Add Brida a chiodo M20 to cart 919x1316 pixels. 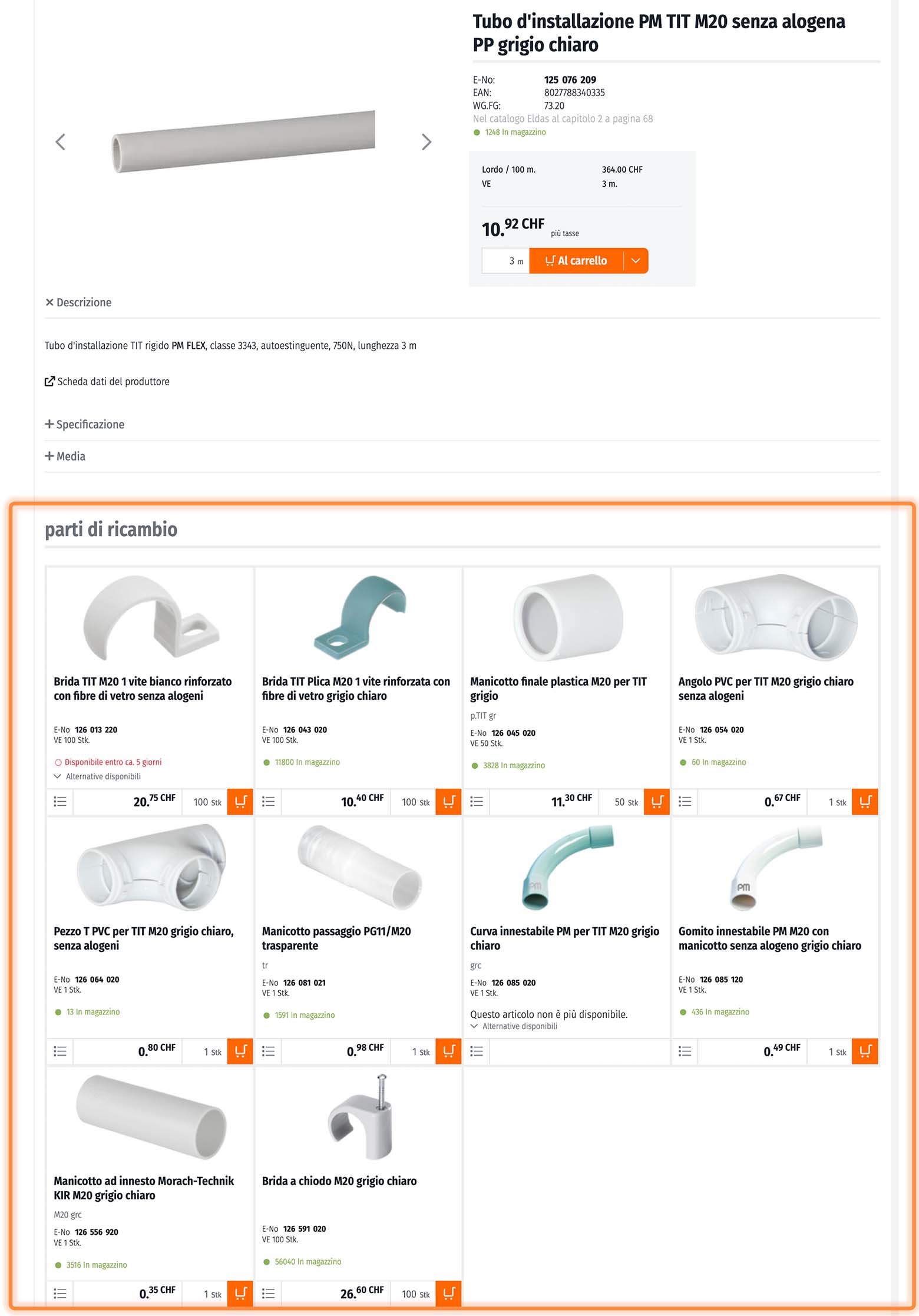[x=448, y=1294]
